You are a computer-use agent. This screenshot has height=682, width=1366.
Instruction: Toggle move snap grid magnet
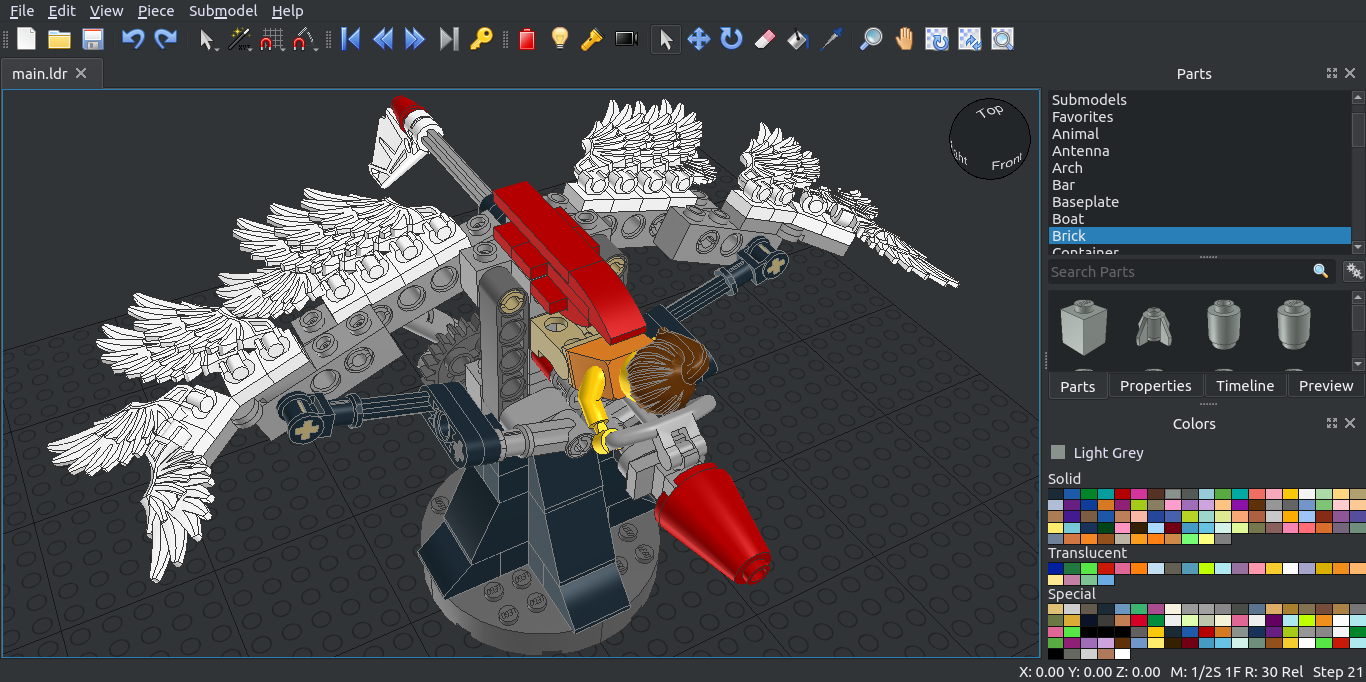(272, 40)
